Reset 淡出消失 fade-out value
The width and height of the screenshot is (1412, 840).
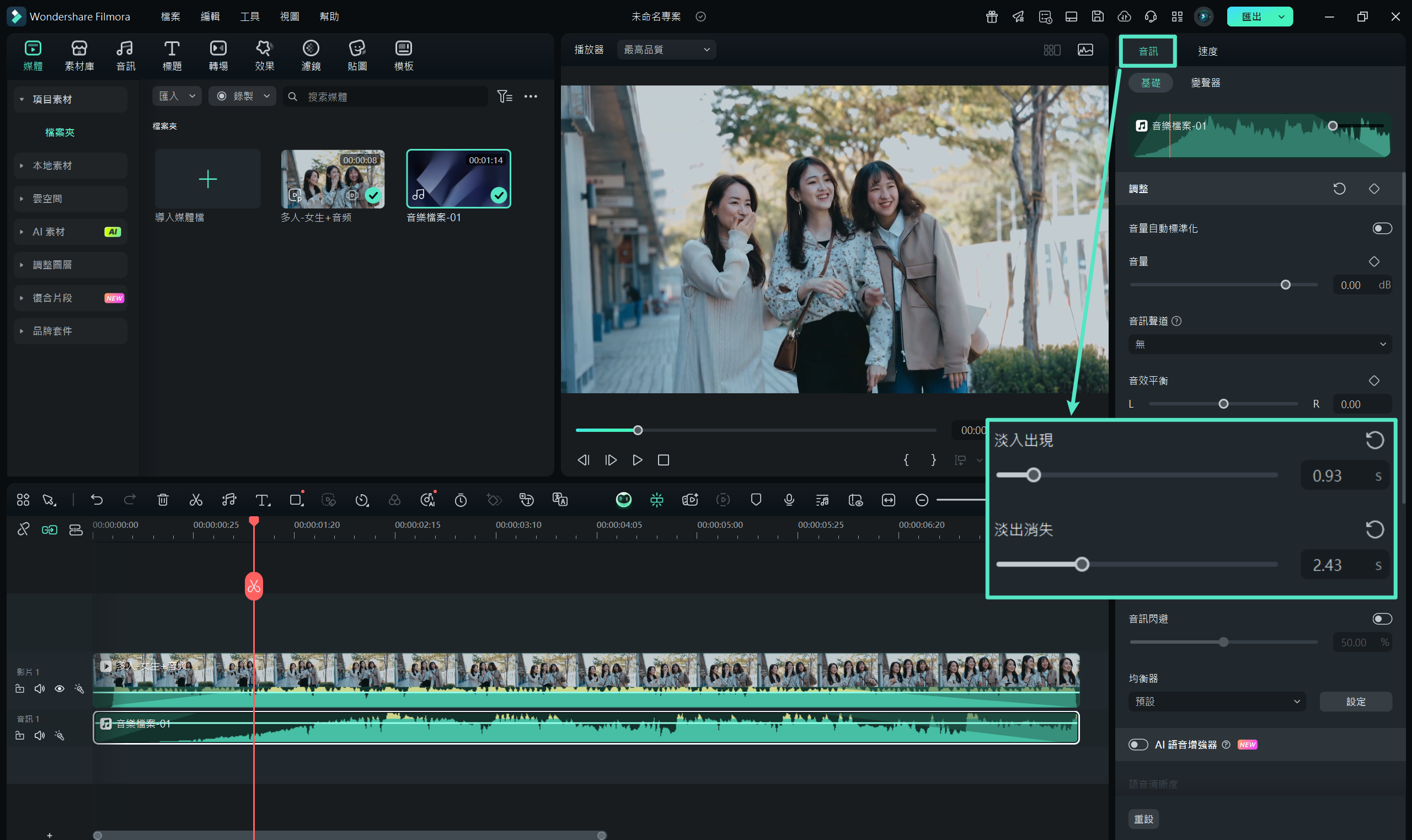[x=1374, y=529]
